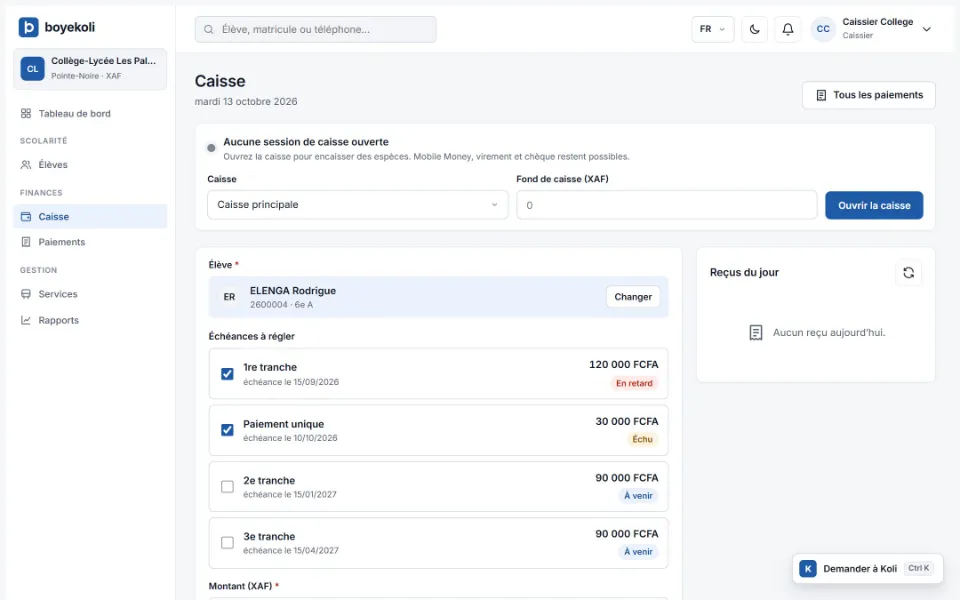This screenshot has width=960, height=600.
Task: Click the 120 000 FCFA amount
Action: tap(624, 364)
